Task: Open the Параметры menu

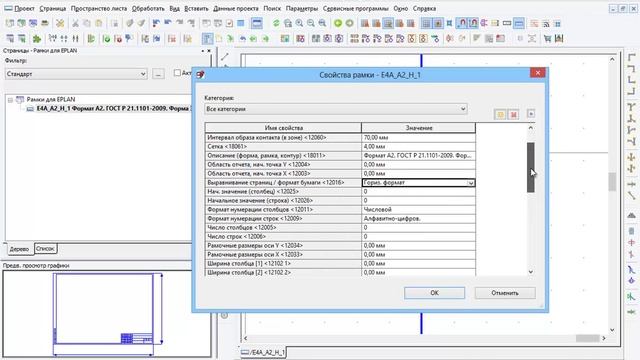Action: point(302,8)
